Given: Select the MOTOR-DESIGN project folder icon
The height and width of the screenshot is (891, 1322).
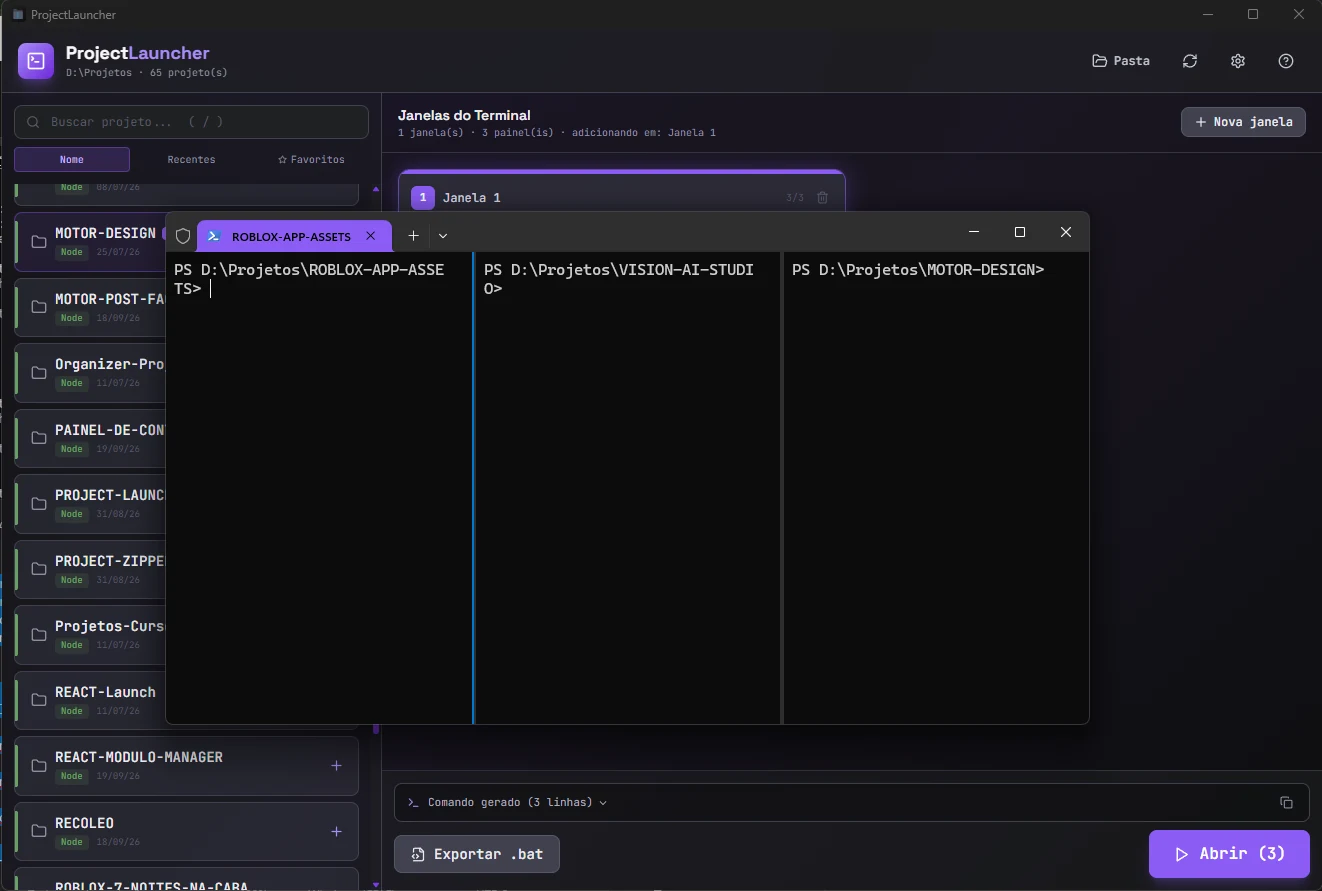Looking at the screenshot, I should (x=39, y=242).
